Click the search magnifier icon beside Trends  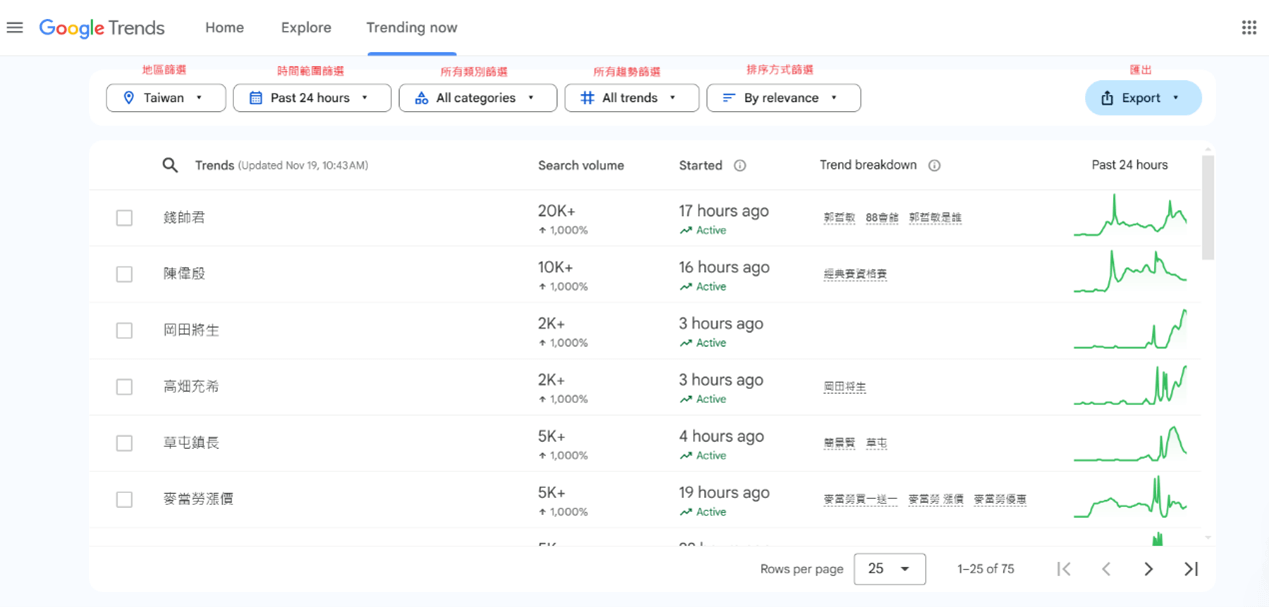(x=170, y=165)
